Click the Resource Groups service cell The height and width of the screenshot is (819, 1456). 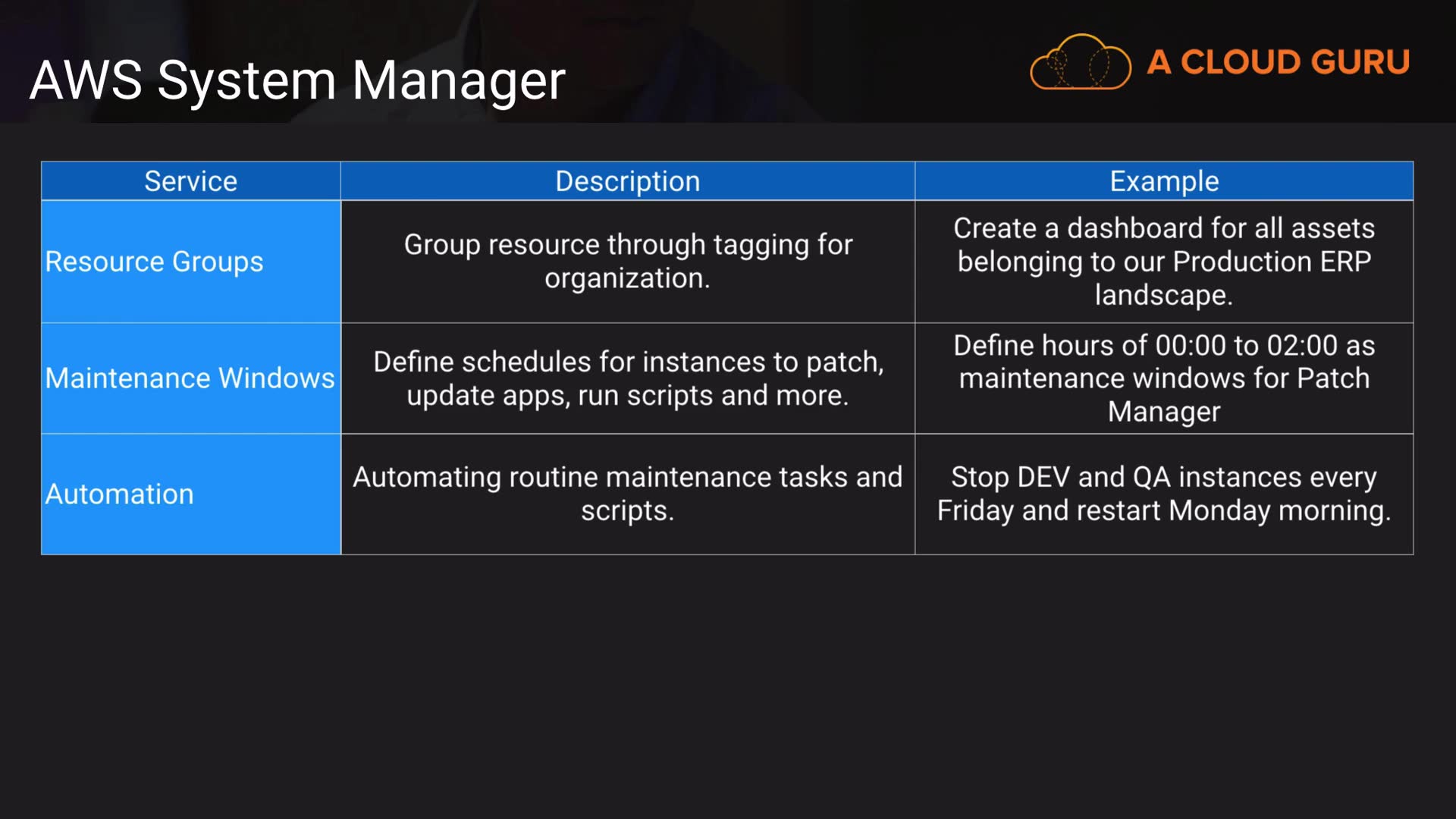(154, 262)
